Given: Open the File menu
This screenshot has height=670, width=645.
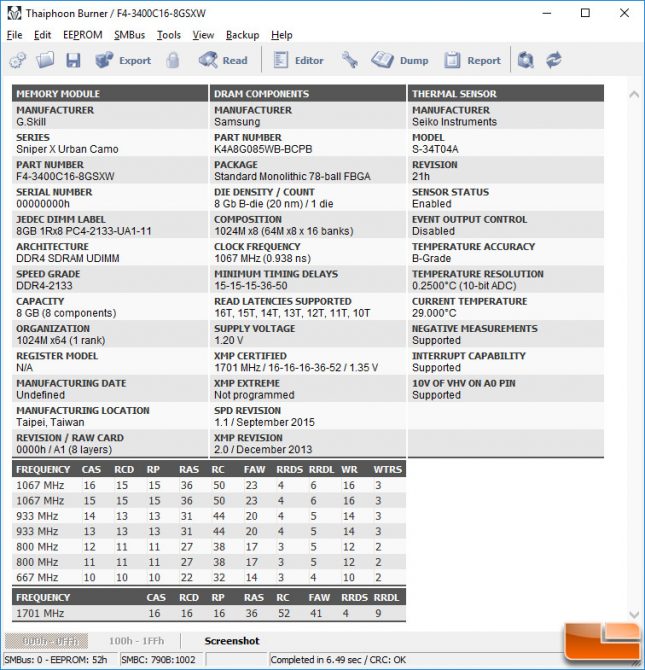Looking at the screenshot, I should [15, 35].
